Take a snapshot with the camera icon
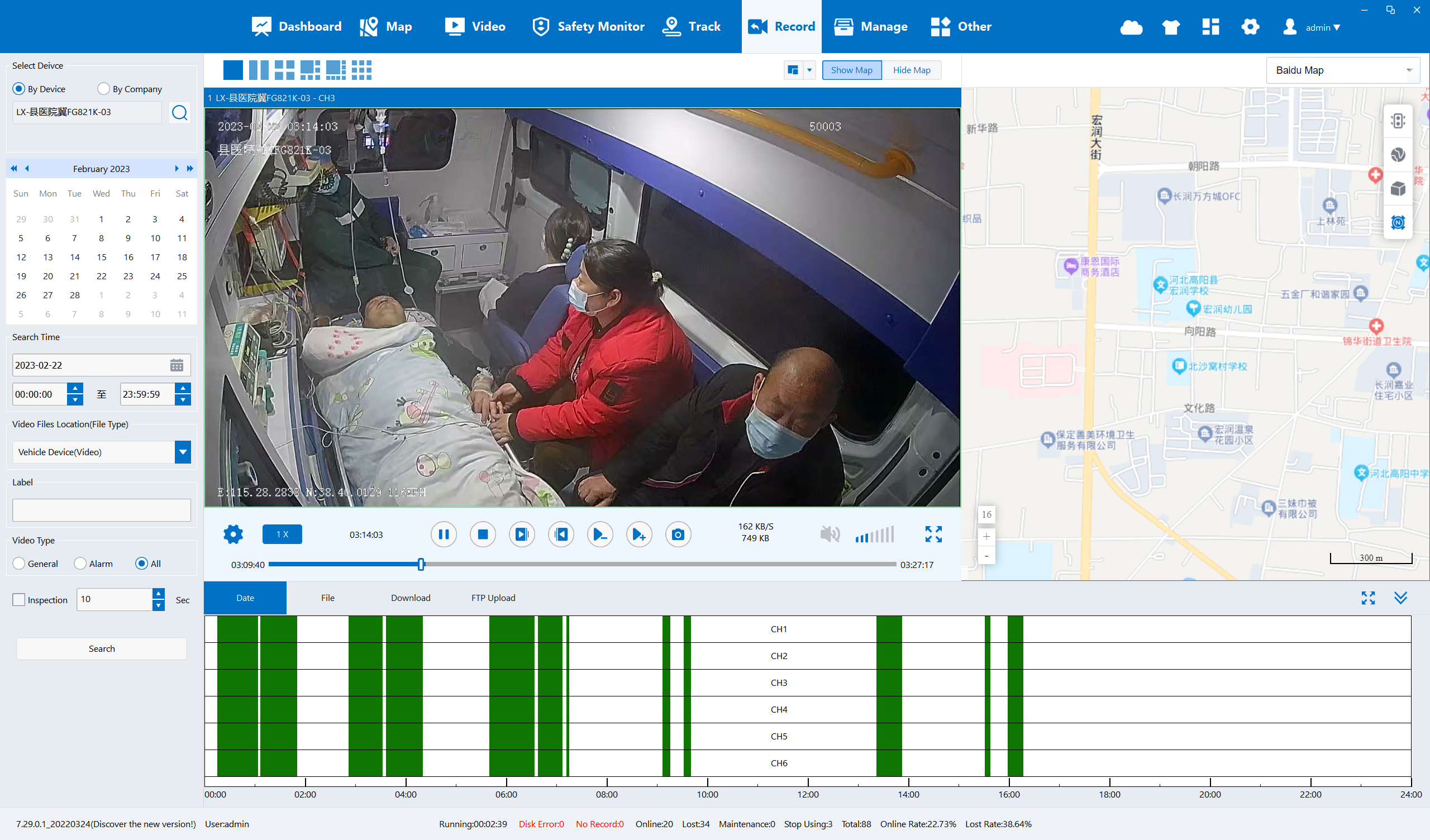This screenshot has height=840, width=1430. [x=678, y=534]
